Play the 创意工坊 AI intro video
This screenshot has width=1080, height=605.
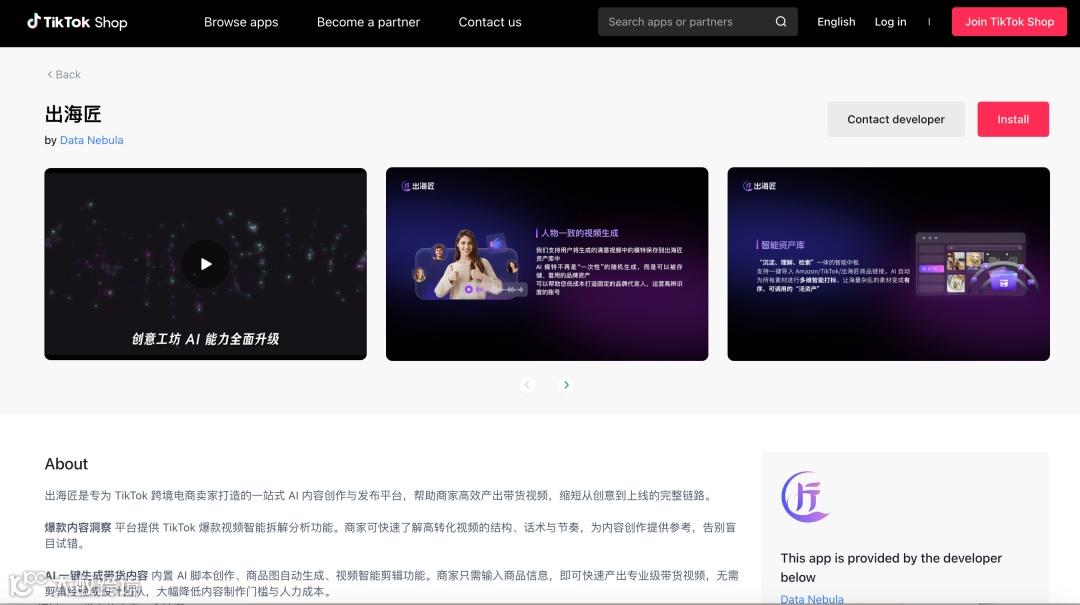tap(205, 264)
